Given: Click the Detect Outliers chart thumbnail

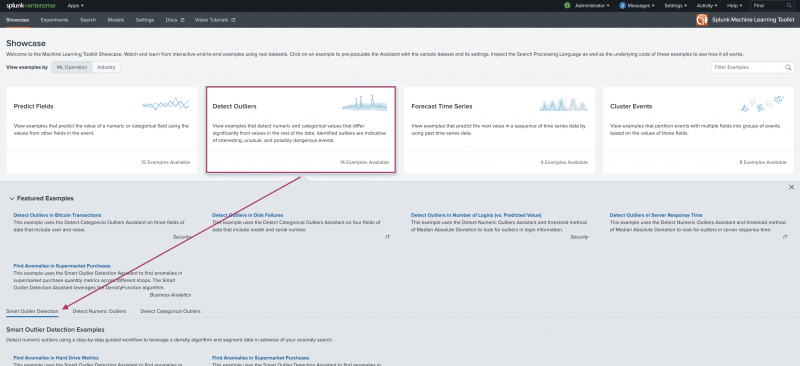Looking at the screenshot, I should pyautogui.click(x=364, y=103).
